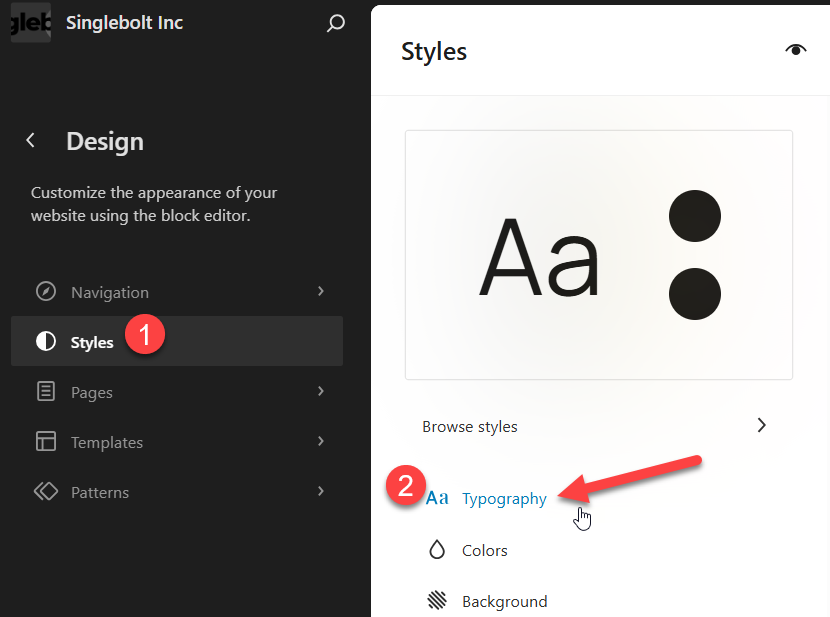Click the Patterns diamond icon
Viewport: 830px width, 617px height.
click(x=46, y=492)
